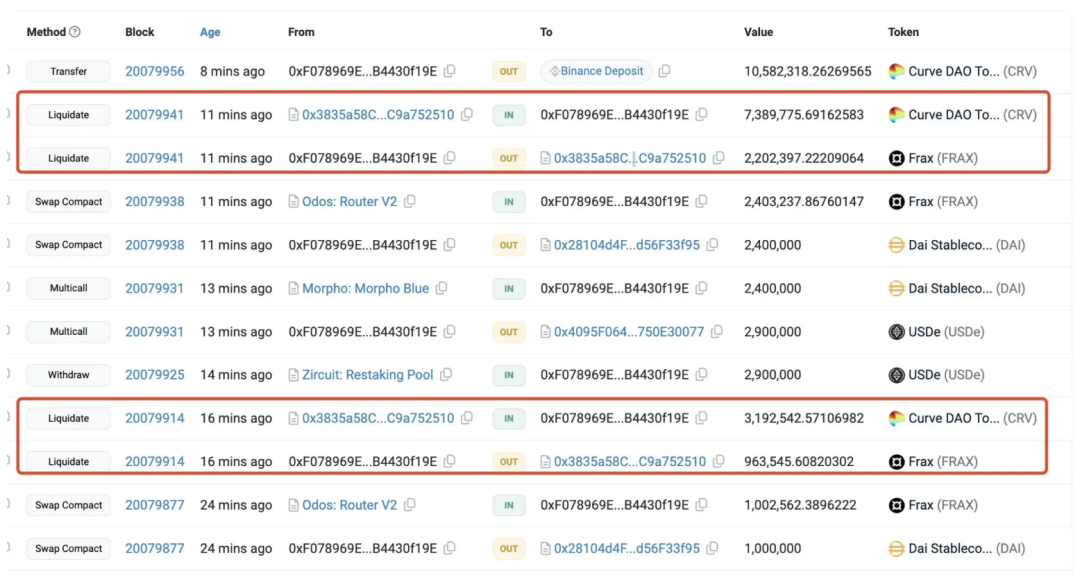
Task: Open the Morpho: Morpho Blue contract link
Action: 365,289
